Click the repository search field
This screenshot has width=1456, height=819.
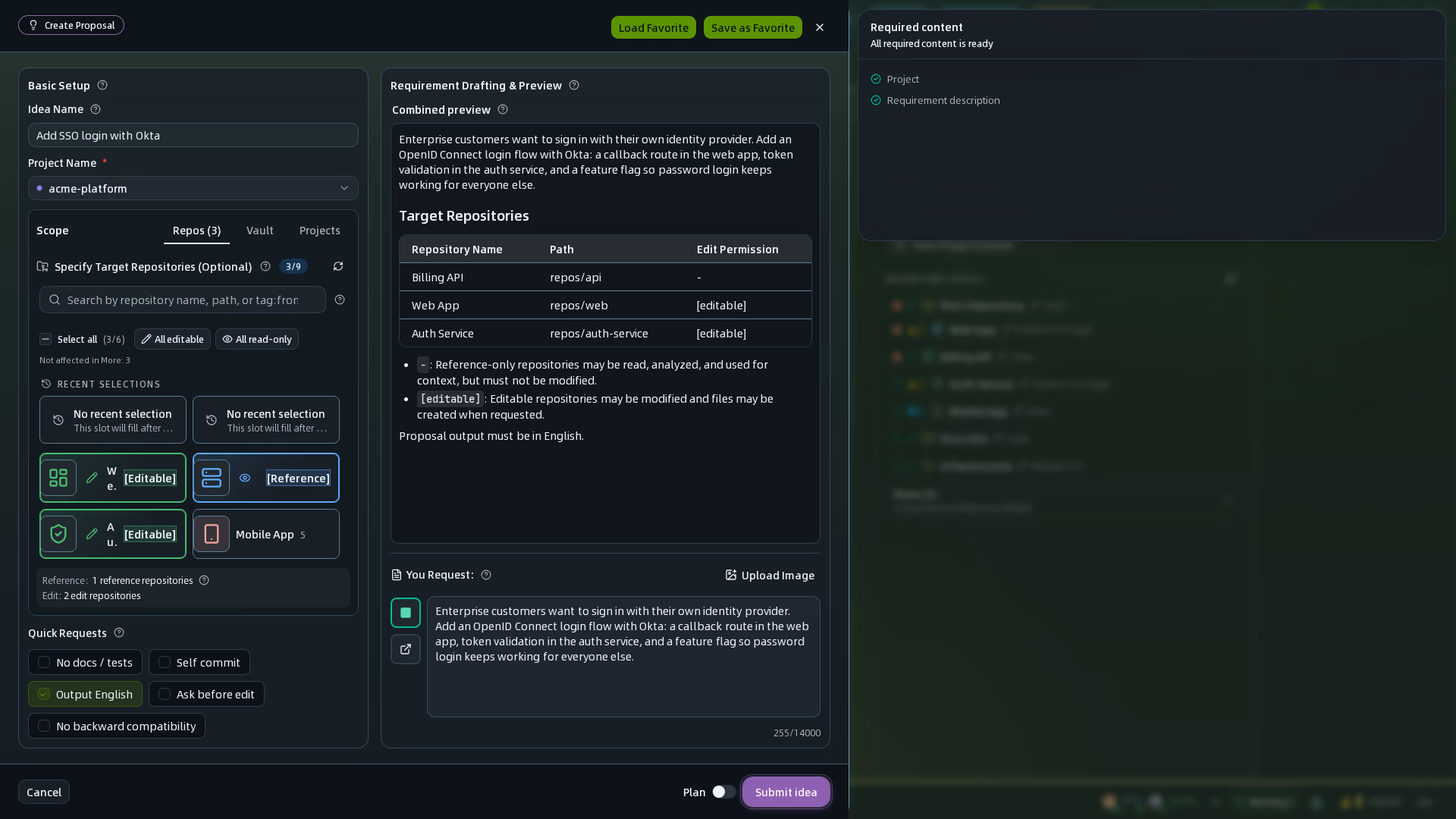(183, 300)
